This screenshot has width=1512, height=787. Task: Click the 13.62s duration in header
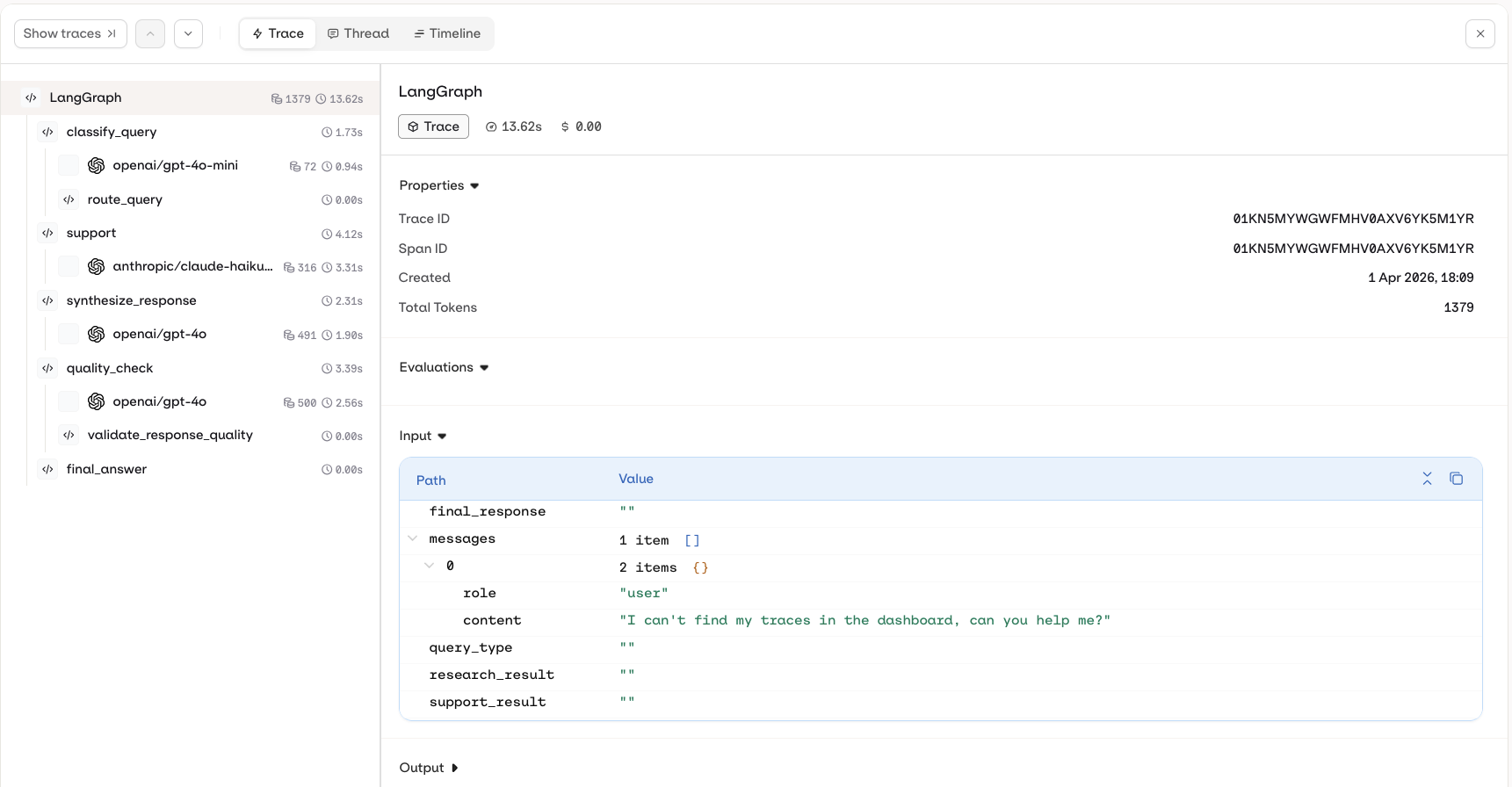coord(514,126)
